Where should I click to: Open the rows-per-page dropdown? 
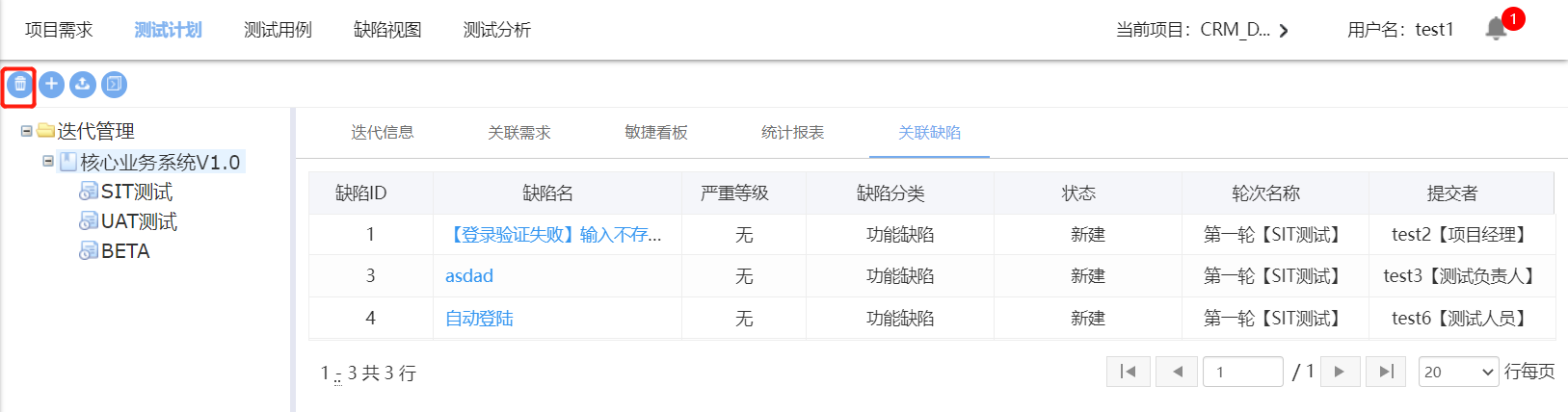[x=1458, y=372]
